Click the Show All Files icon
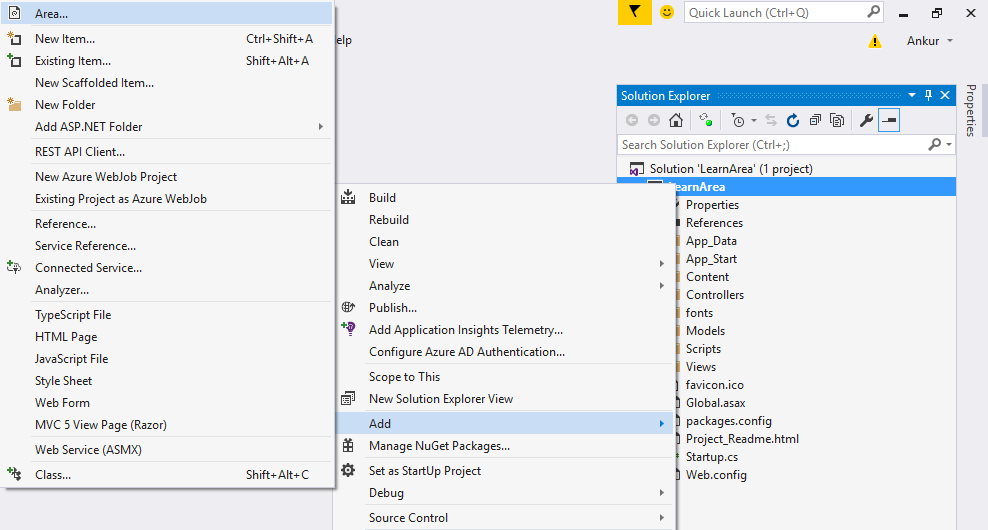Viewport: 988px width, 530px height. [x=837, y=120]
